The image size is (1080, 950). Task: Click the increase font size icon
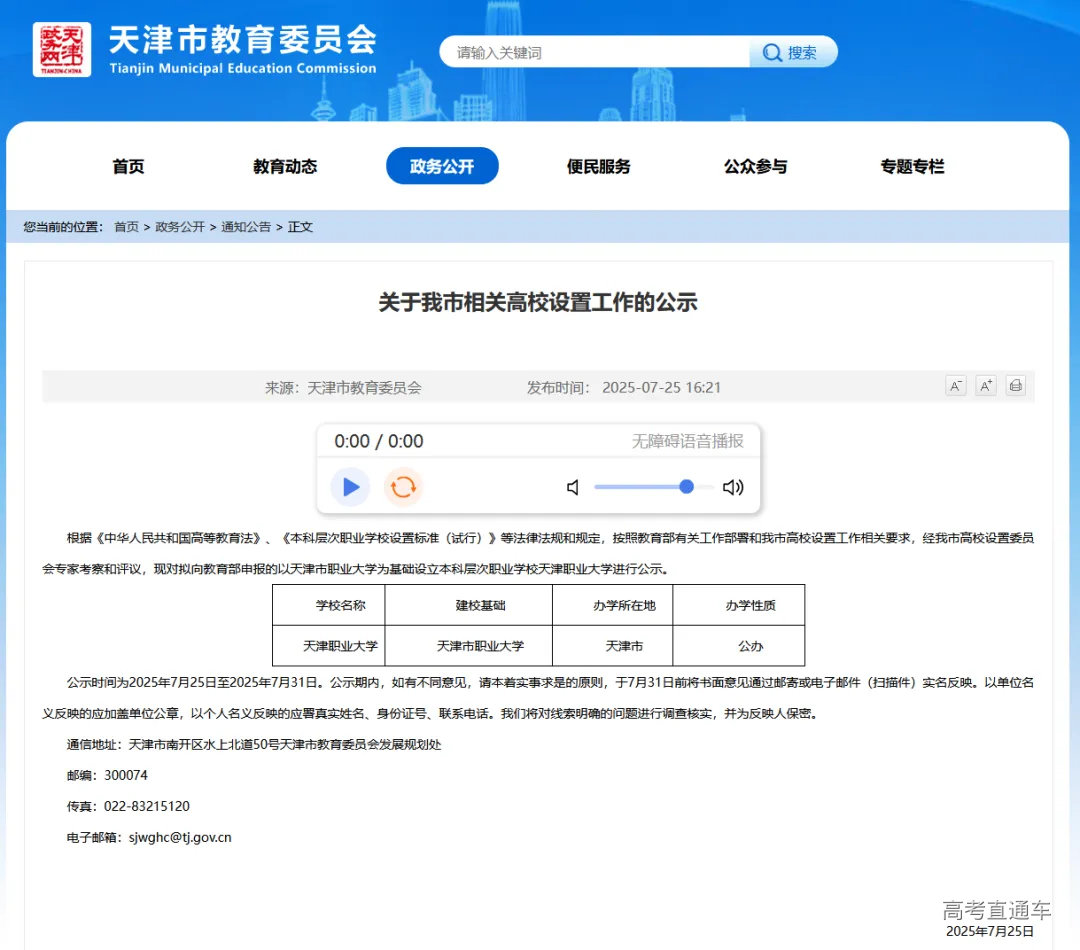(x=985, y=385)
